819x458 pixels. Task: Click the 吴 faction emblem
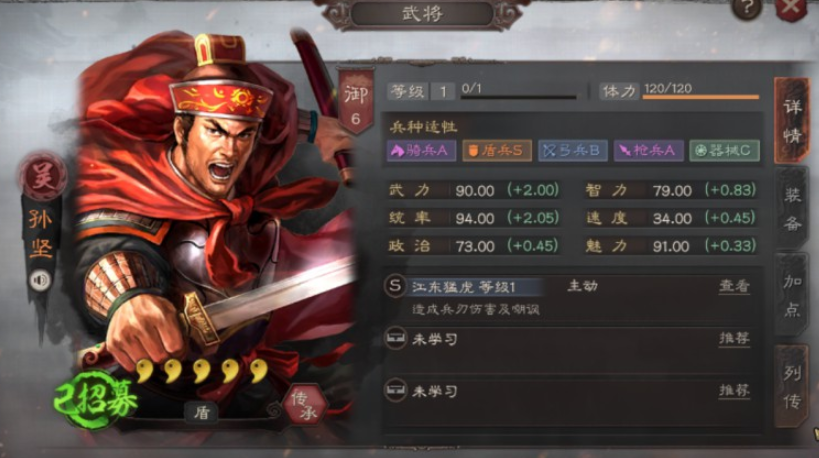click(x=42, y=175)
